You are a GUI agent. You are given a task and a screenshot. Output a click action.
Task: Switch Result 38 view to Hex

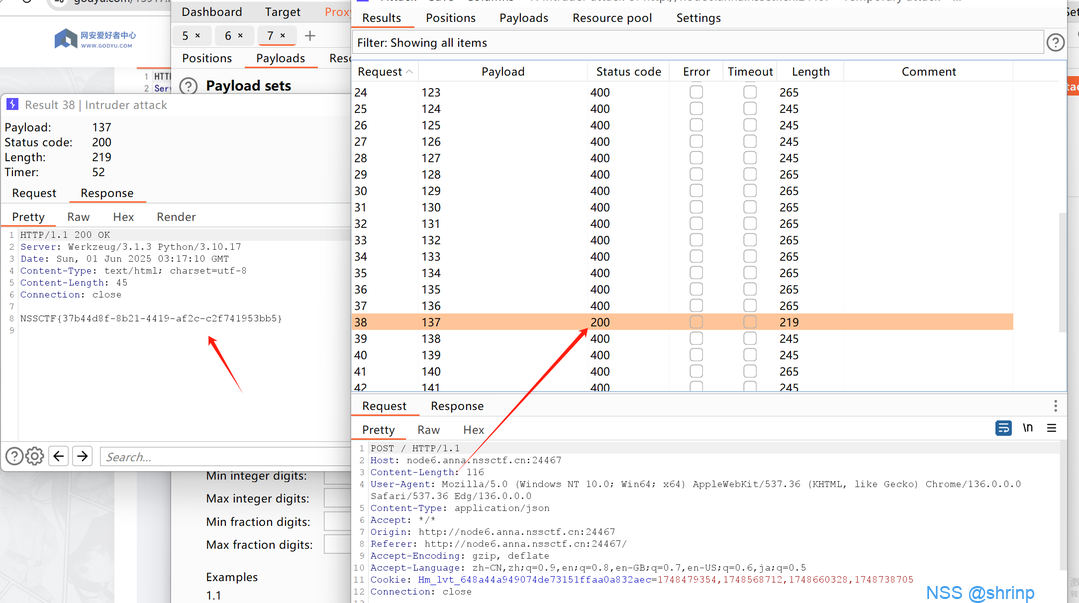pos(123,217)
